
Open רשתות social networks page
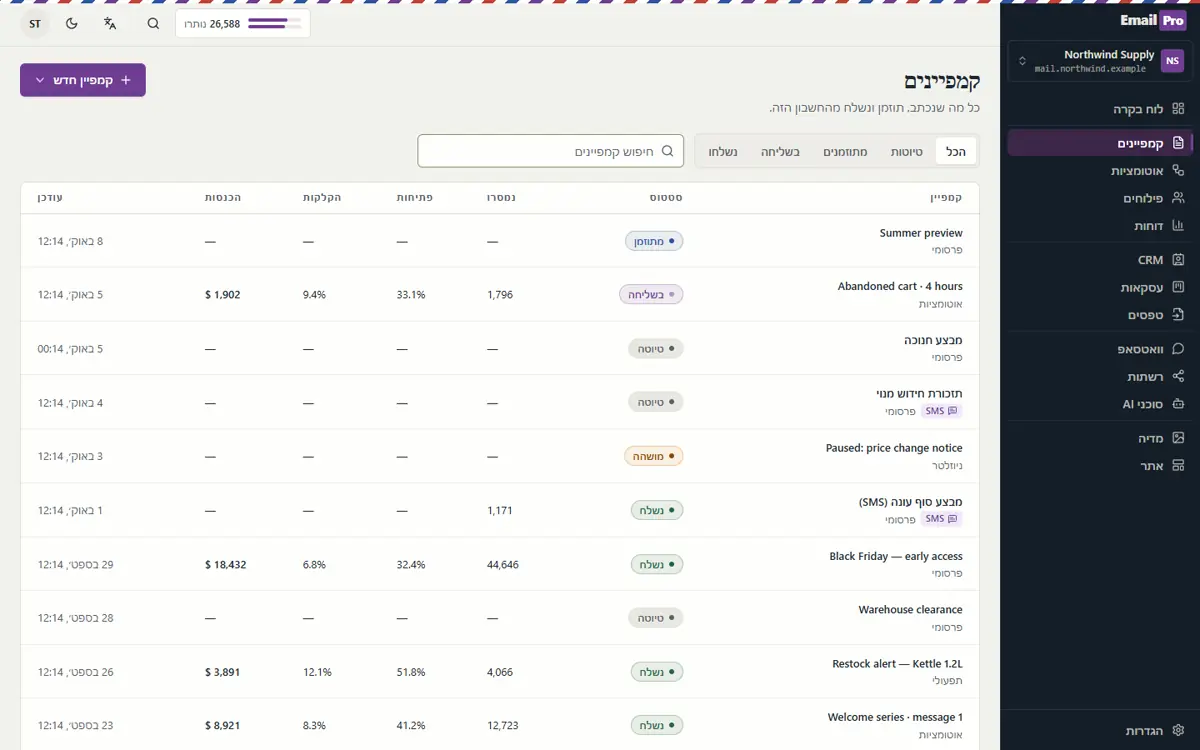pyautogui.click(x=1100, y=377)
